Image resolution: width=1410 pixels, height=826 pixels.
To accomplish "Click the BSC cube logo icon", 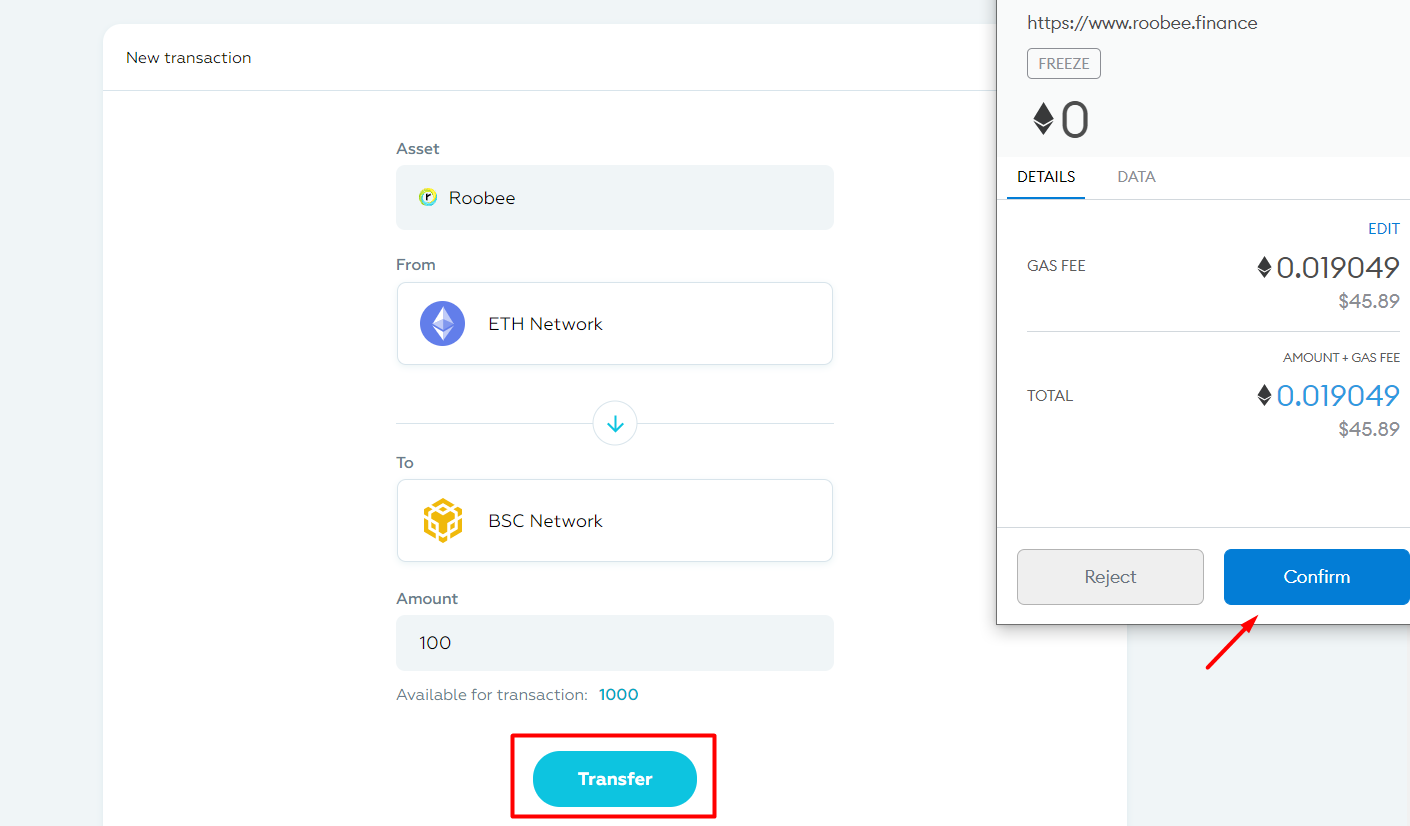I will tap(442, 521).
